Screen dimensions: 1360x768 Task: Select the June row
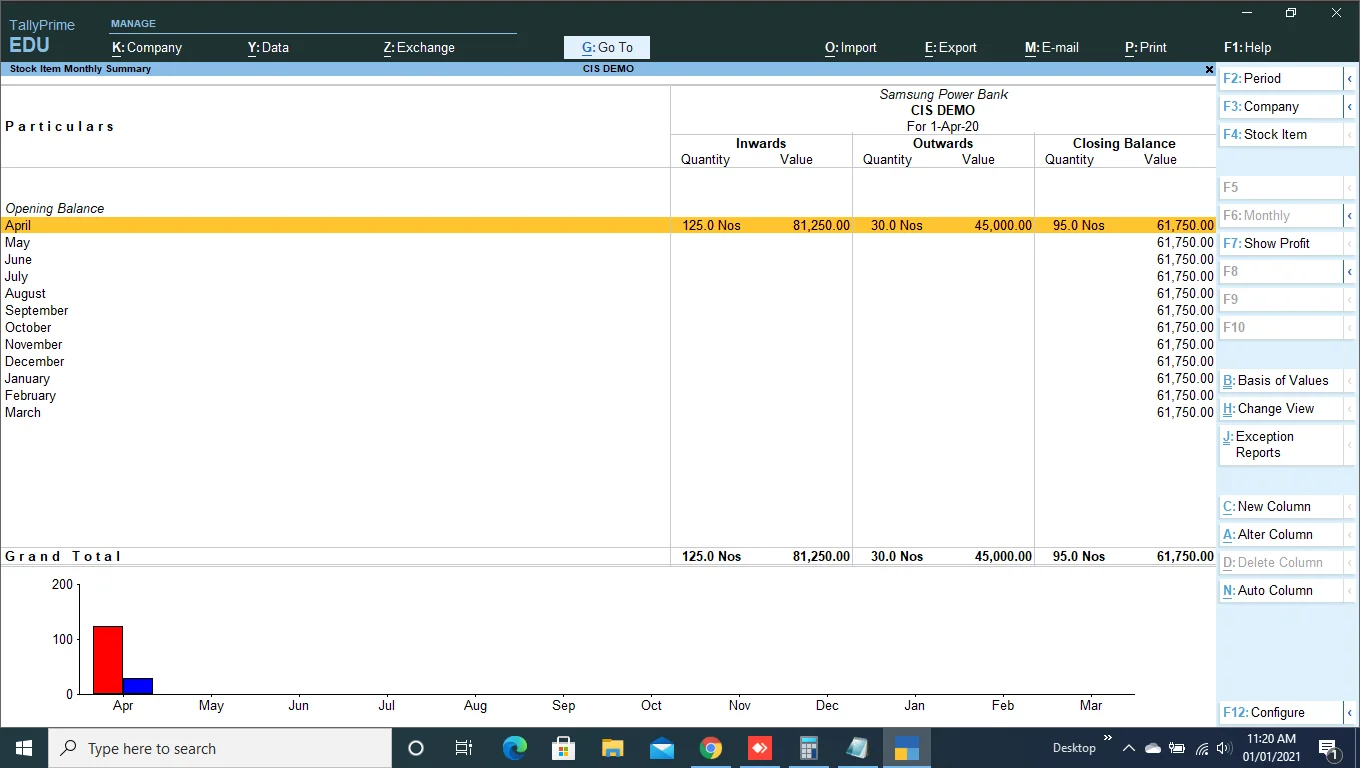[608, 259]
